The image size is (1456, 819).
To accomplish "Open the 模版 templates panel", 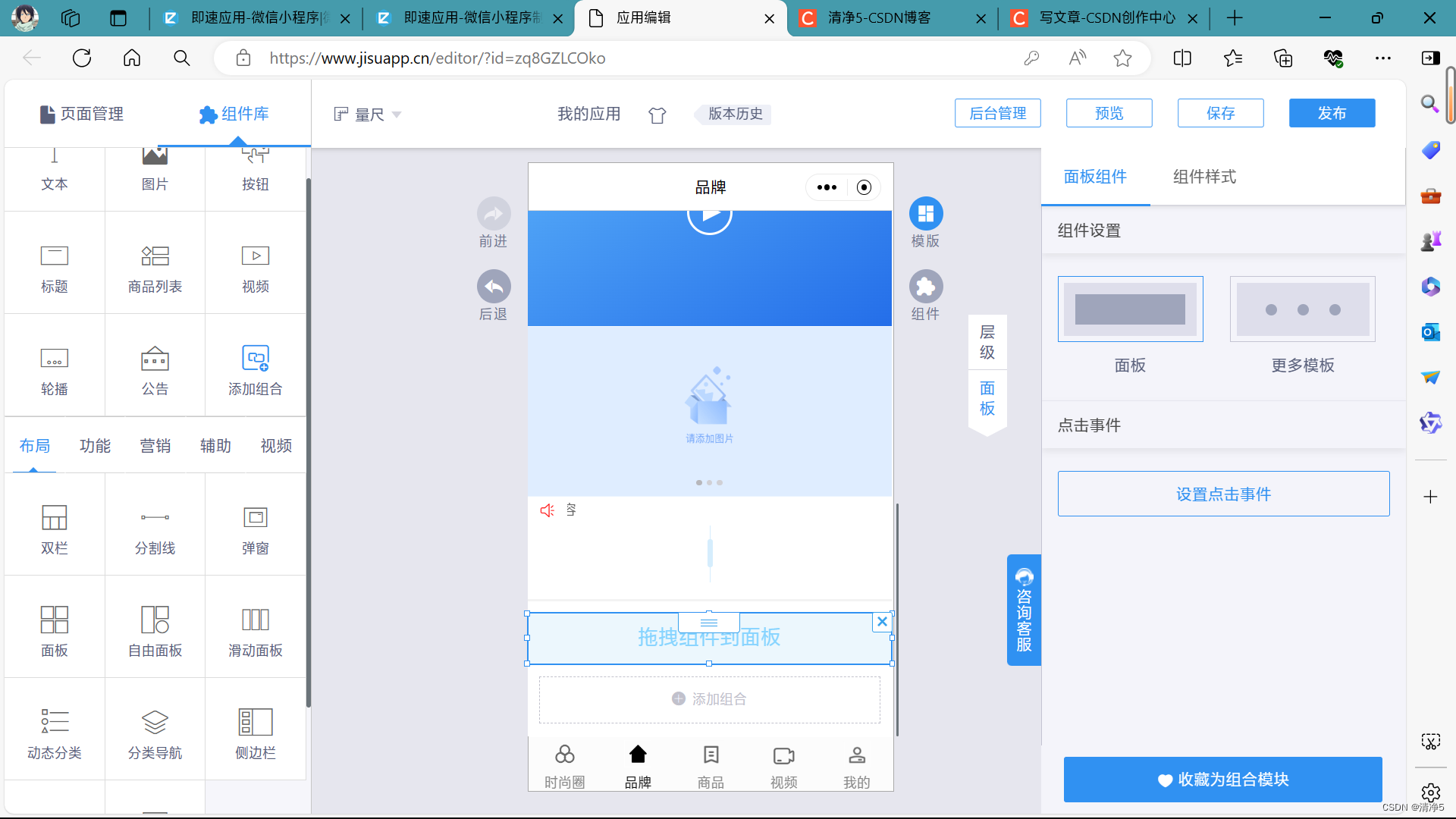I will pos(925,215).
